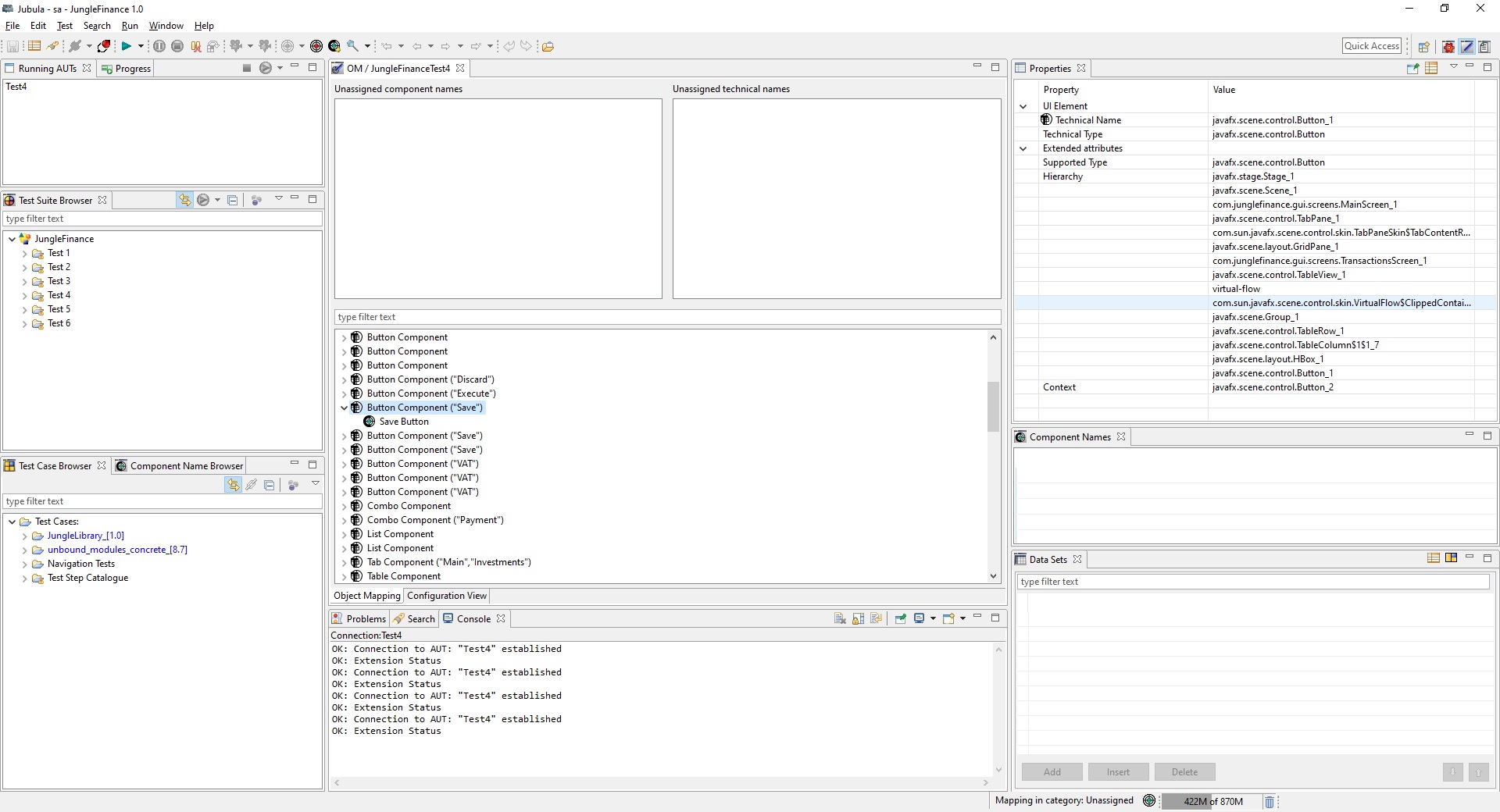Image resolution: width=1500 pixels, height=812 pixels.
Task: Collapse all in Test Suite Browser
Action: 232,200
